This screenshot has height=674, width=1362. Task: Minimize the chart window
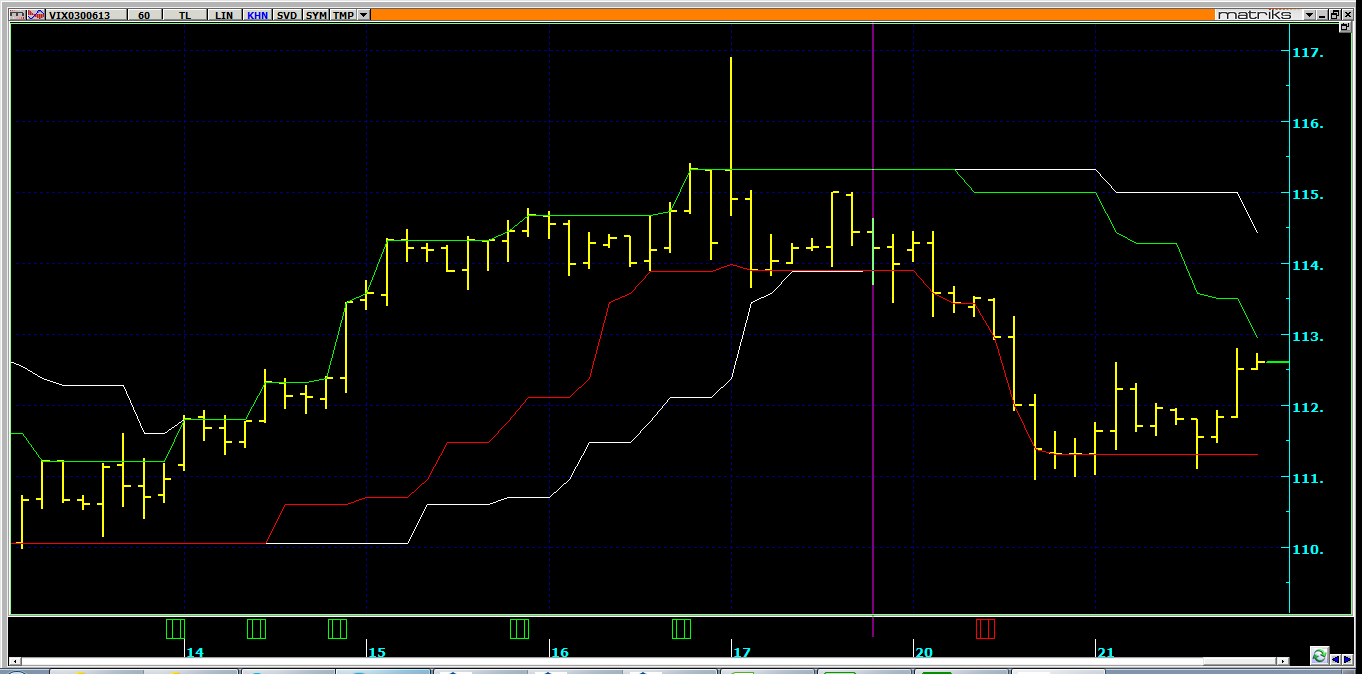pos(1322,15)
